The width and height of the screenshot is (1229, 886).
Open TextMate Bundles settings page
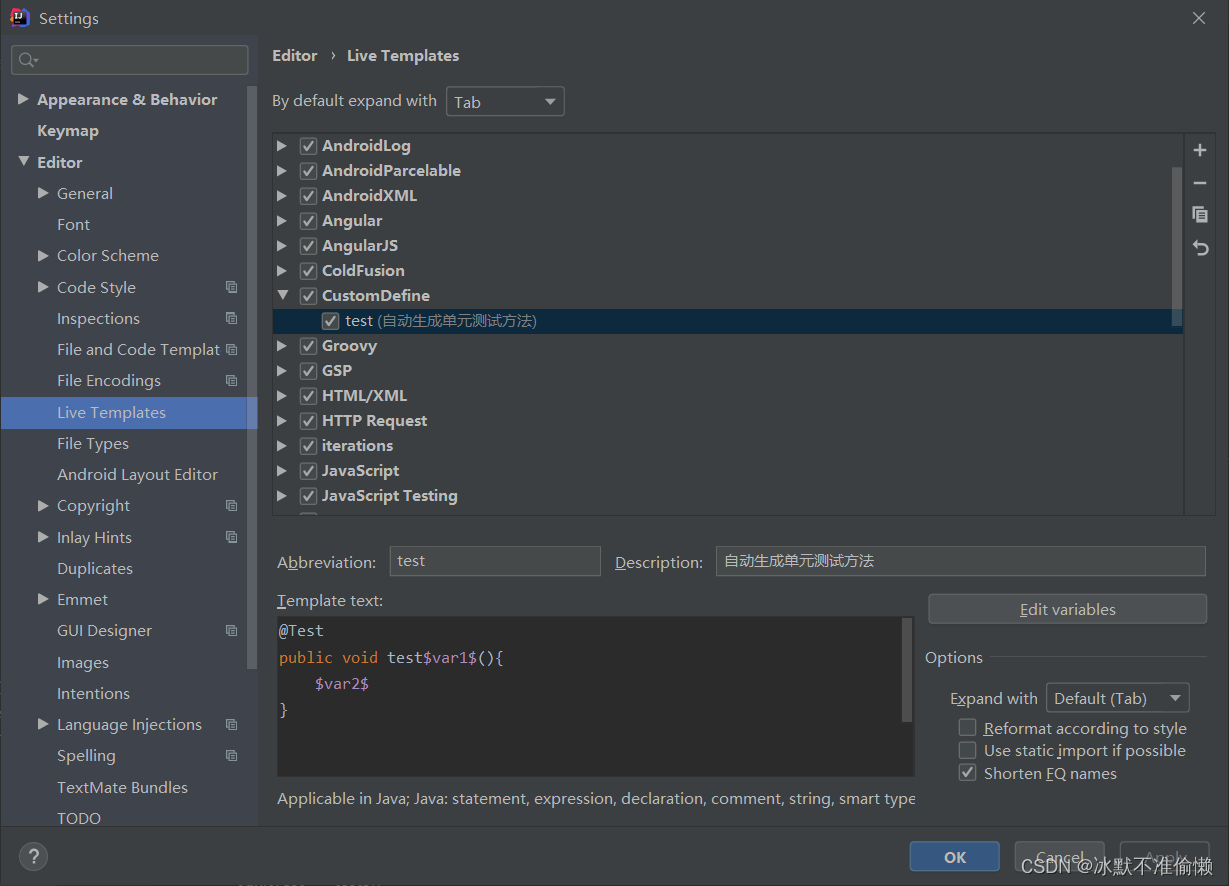click(x=122, y=787)
